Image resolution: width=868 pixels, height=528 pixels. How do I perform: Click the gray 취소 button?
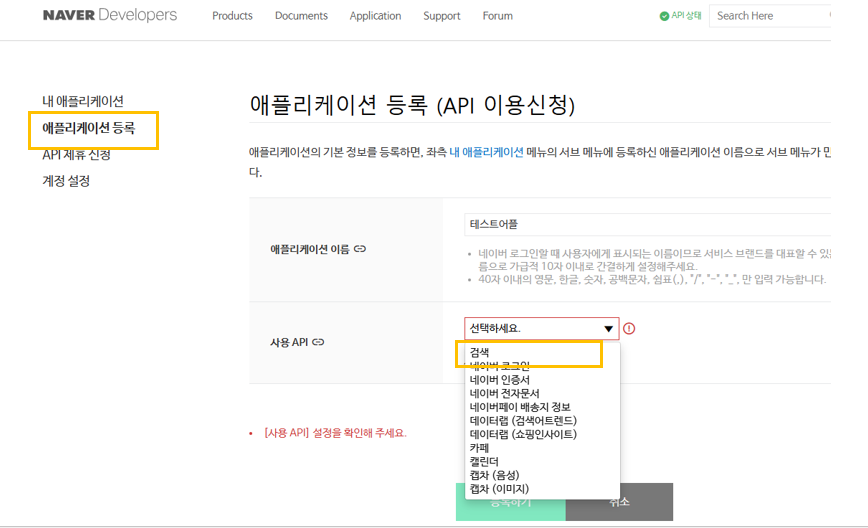[x=619, y=502]
